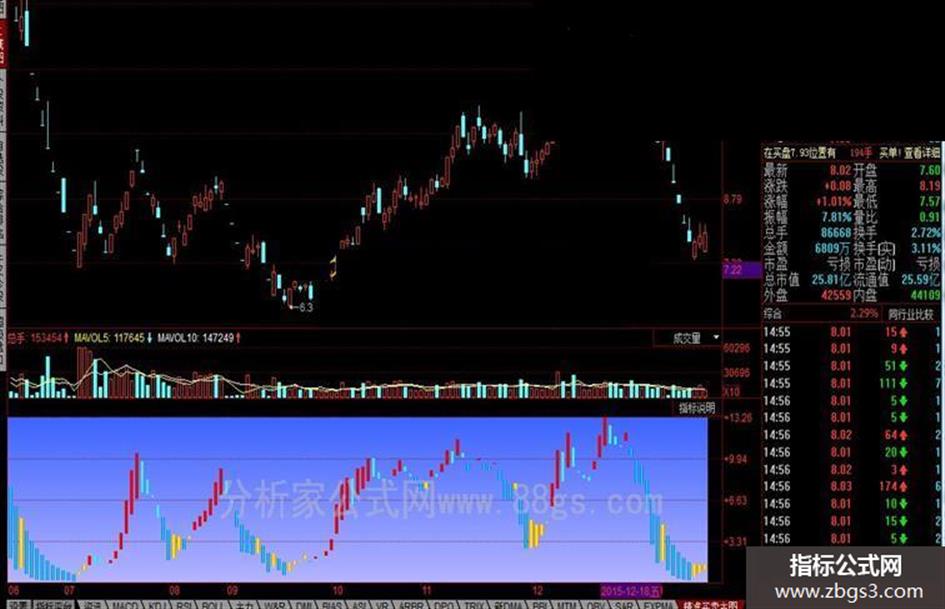Click the 外盘 value 42559
Image resolution: width=945 pixels, height=609 pixels.
(x=836, y=295)
